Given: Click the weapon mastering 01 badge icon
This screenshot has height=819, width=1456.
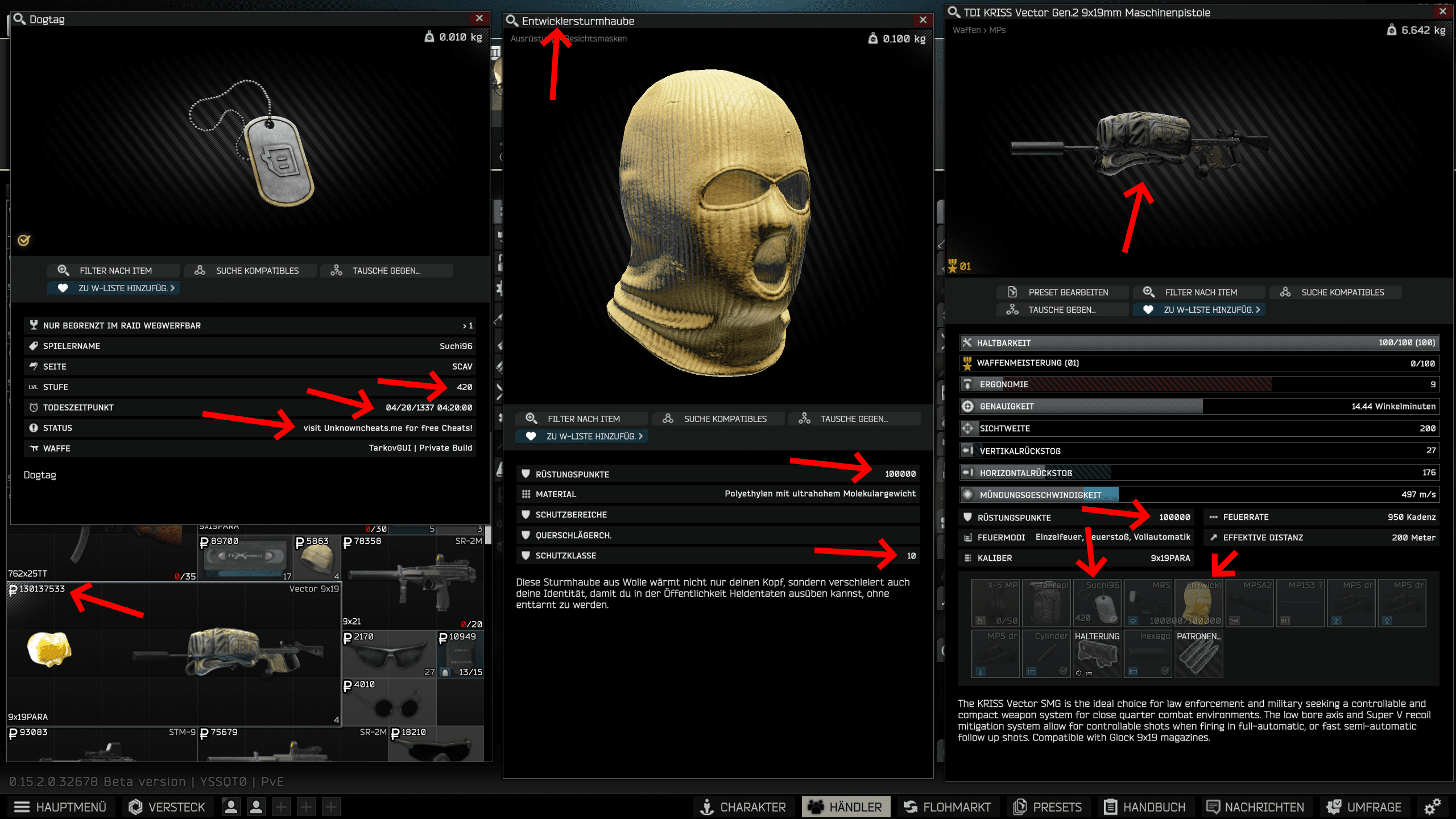Looking at the screenshot, I should click(959, 266).
